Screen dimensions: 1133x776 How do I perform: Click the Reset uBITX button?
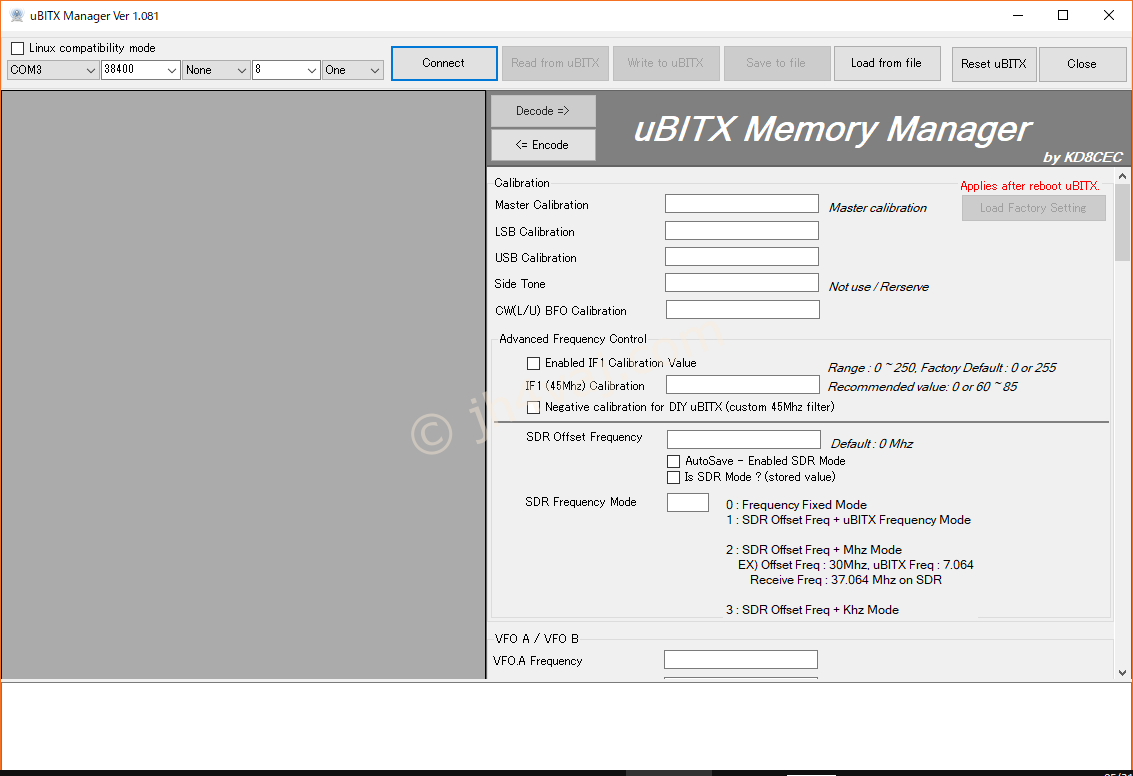pyautogui.click(x=994, y=64)
